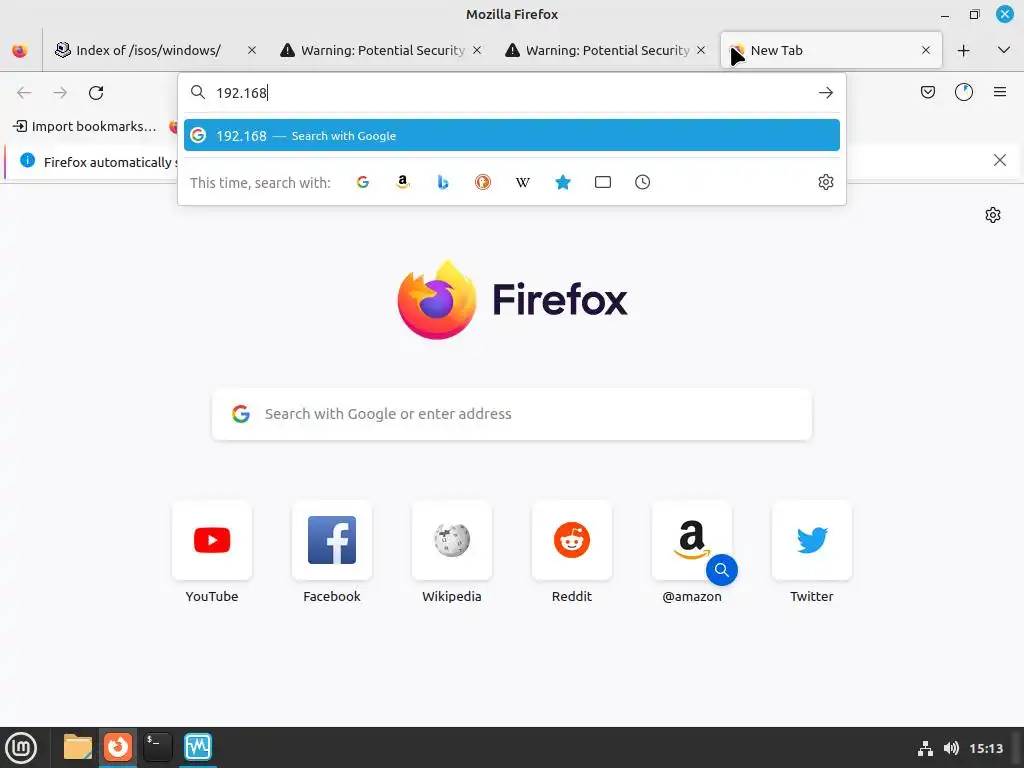Search this time with Bing icon

(443, 182)
